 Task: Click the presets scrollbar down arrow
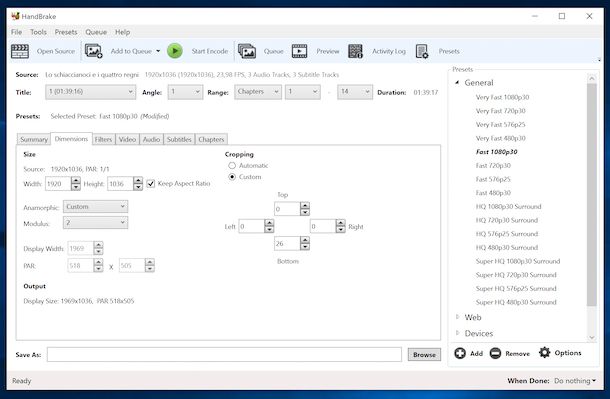[x=592, y=338]
